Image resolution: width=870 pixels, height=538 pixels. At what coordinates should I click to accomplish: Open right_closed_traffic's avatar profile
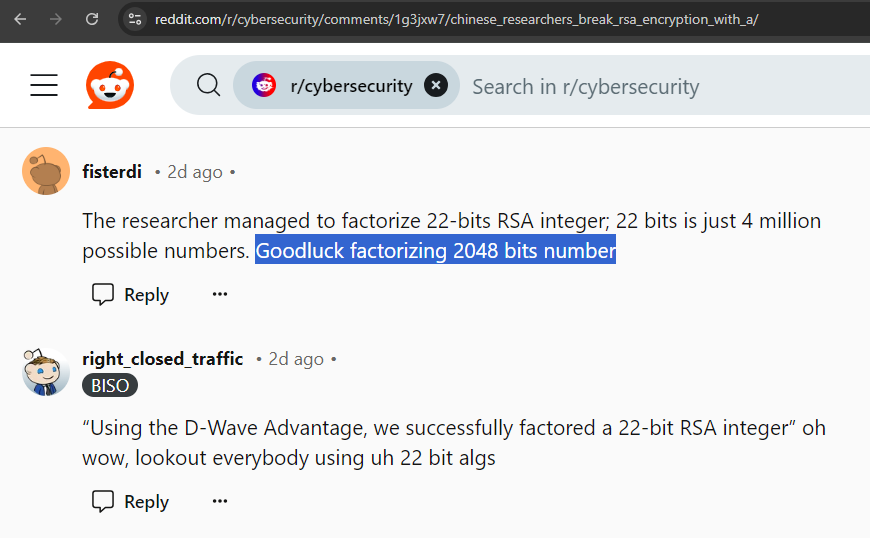point(46,372)
